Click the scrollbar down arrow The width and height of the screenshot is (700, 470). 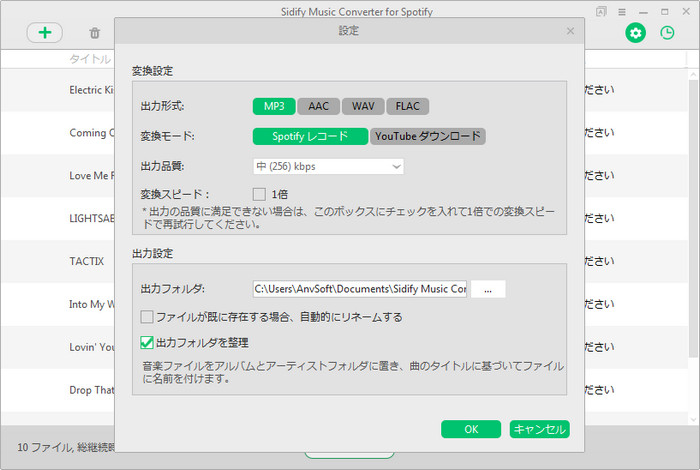[x=693, y=420]
